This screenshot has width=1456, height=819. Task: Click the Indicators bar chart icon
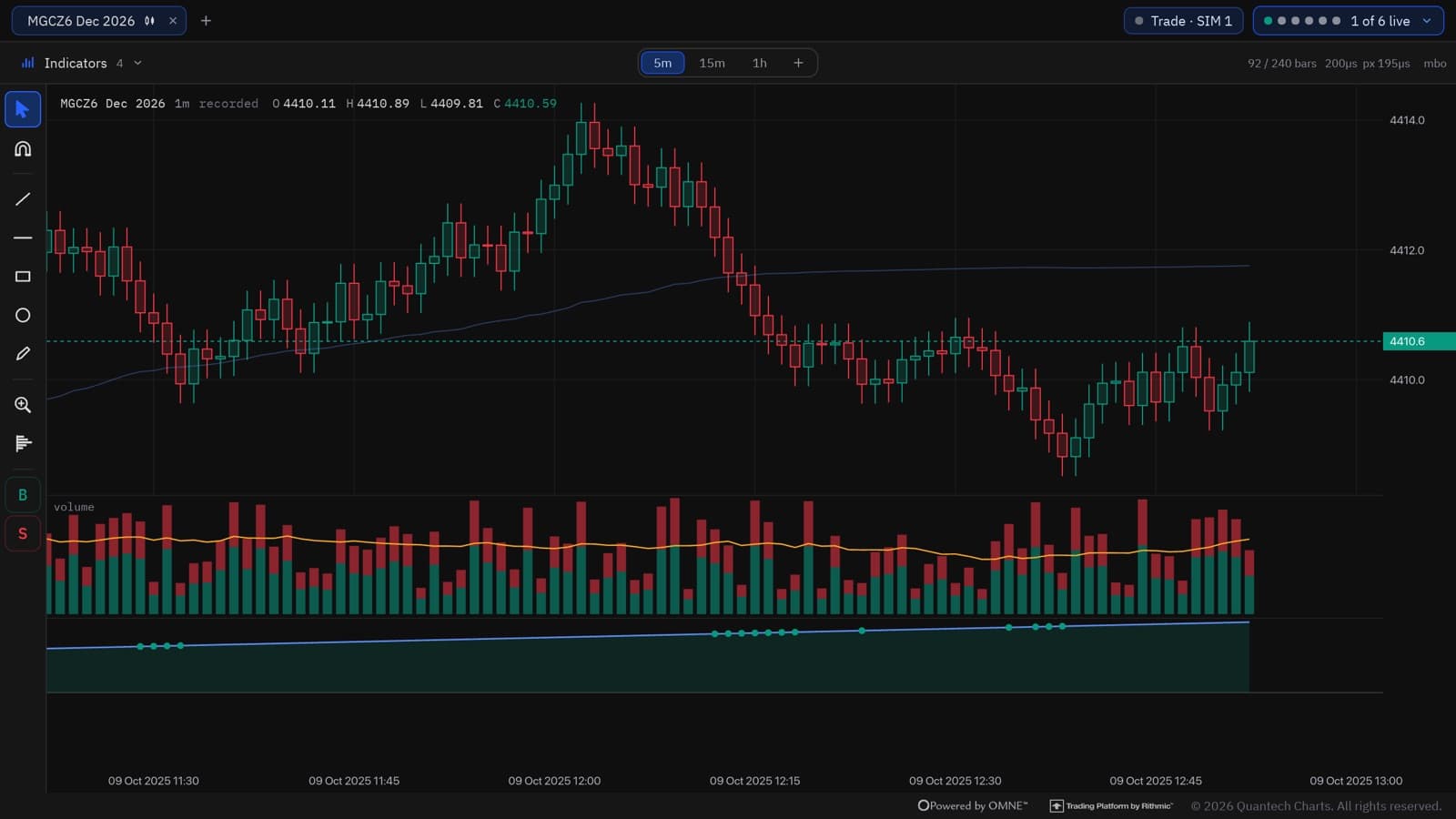28,63
